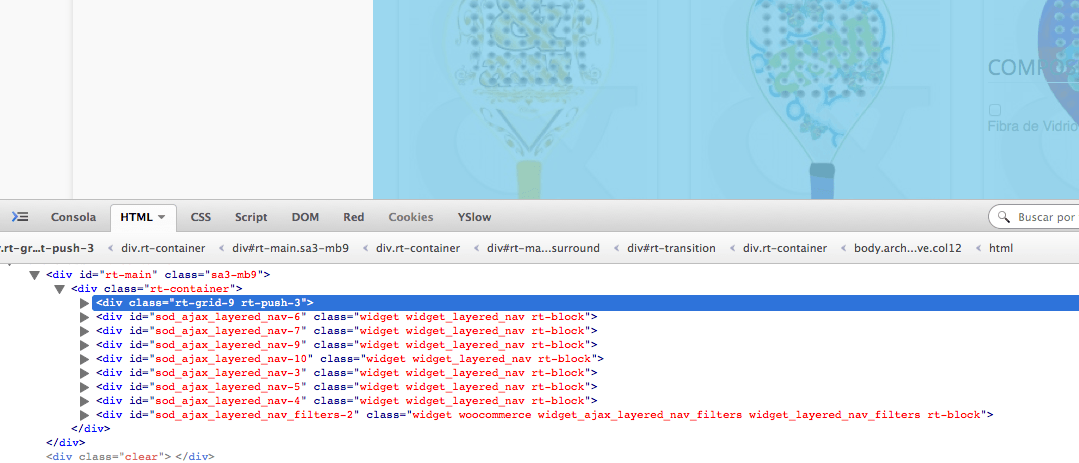This screenshot has width=1079, height=463.
Task: Select body.arch...ve.col12 breadcrumb
Action: click(908, 248)
